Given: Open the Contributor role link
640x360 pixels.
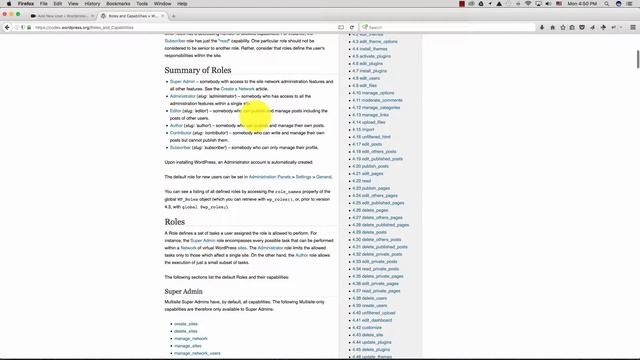Looking at the screenshot, I should pyautogui.click(x=180, y=133).
